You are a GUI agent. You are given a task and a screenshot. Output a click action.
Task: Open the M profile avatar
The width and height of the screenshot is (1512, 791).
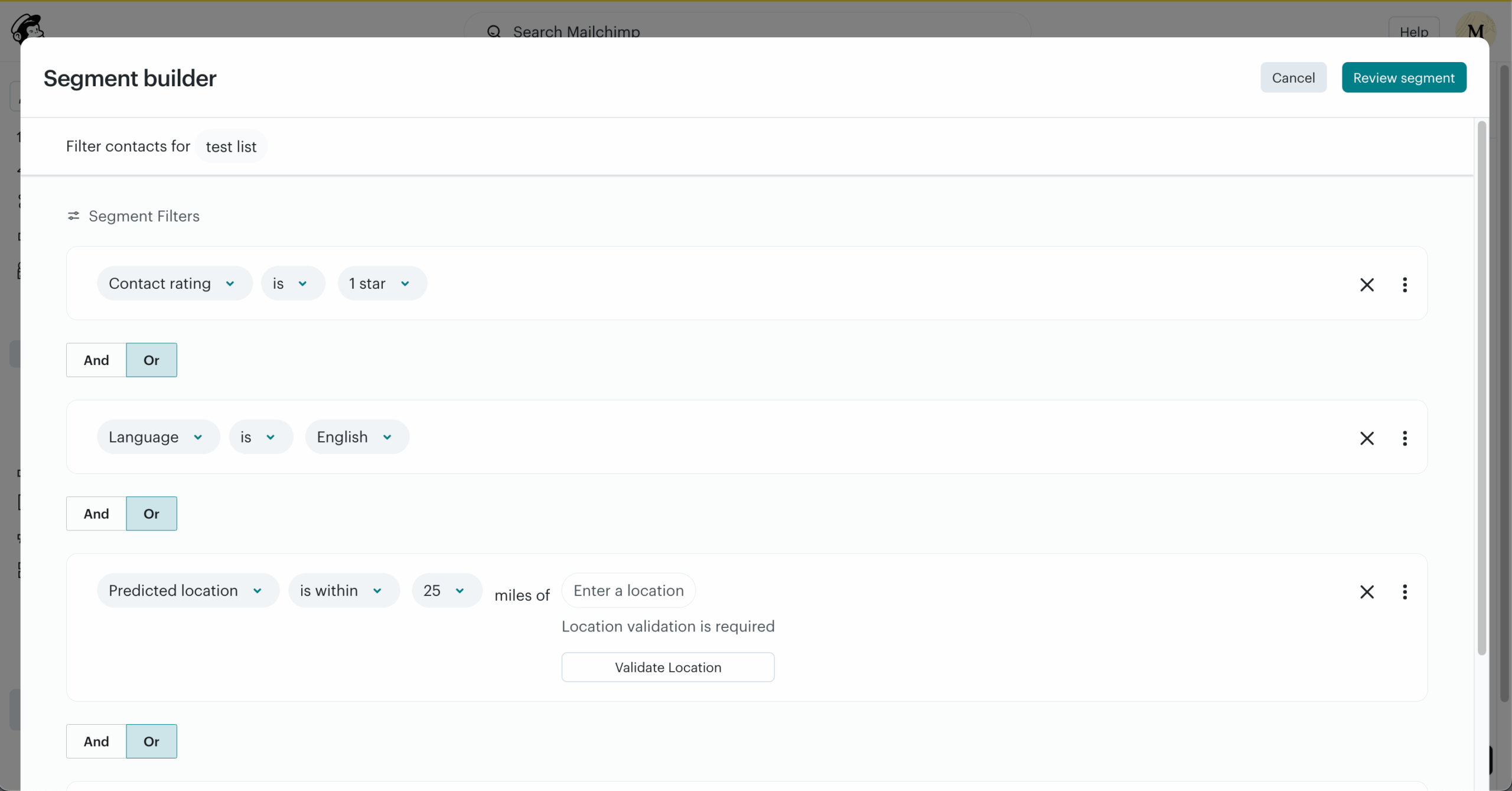(x=1475, y=30)
